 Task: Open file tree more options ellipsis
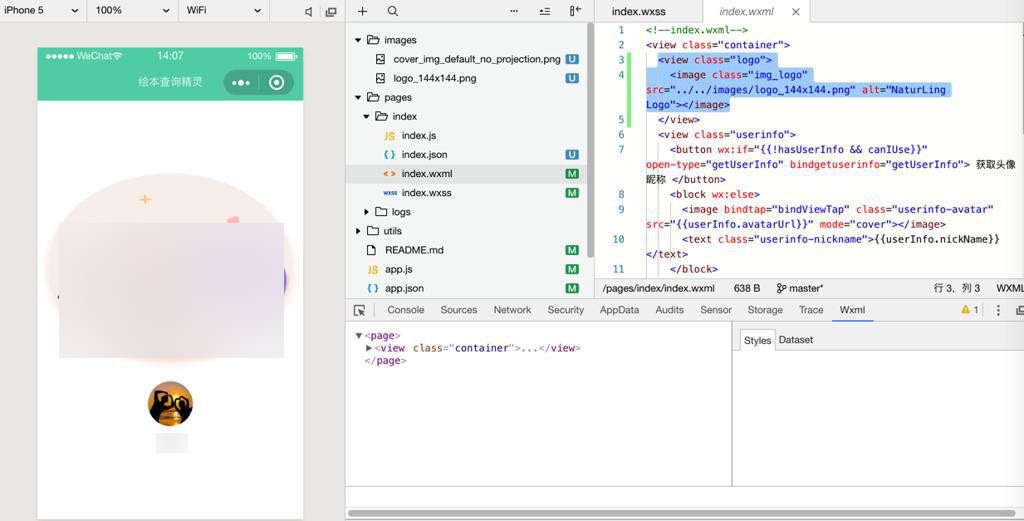coord(514,11)
